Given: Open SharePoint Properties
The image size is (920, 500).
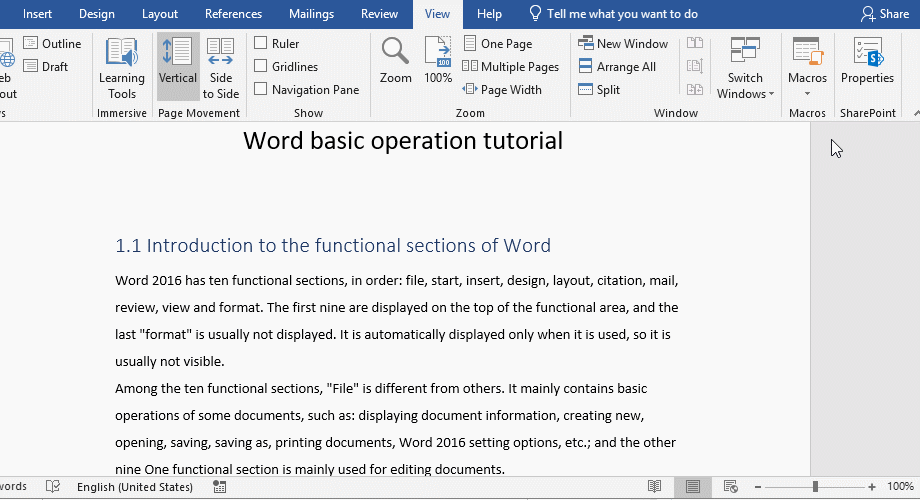Looking at the screenshot, I should (x=867, y=60).
